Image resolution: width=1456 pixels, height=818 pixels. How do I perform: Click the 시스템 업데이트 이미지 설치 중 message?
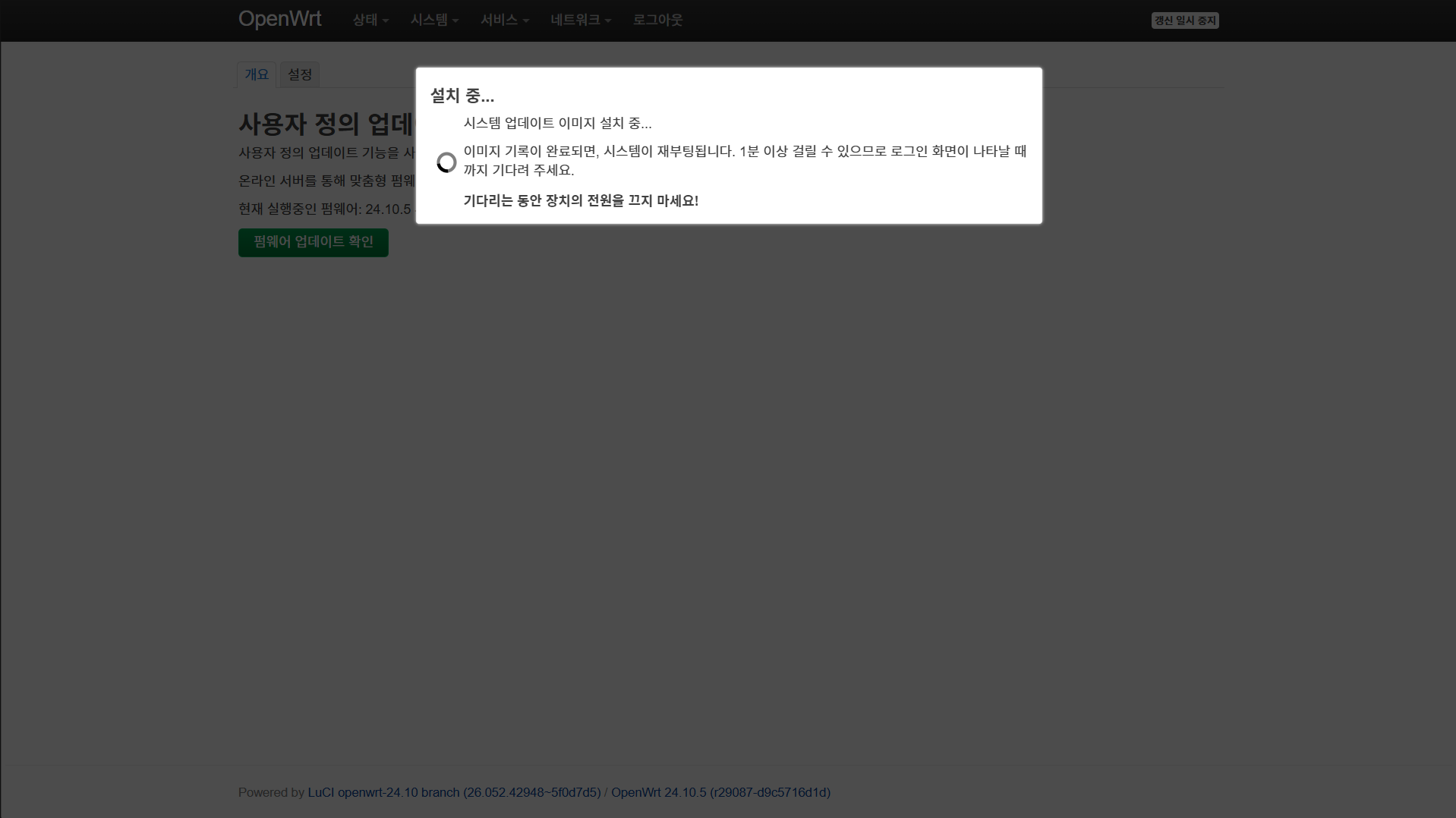click(557, 123)
